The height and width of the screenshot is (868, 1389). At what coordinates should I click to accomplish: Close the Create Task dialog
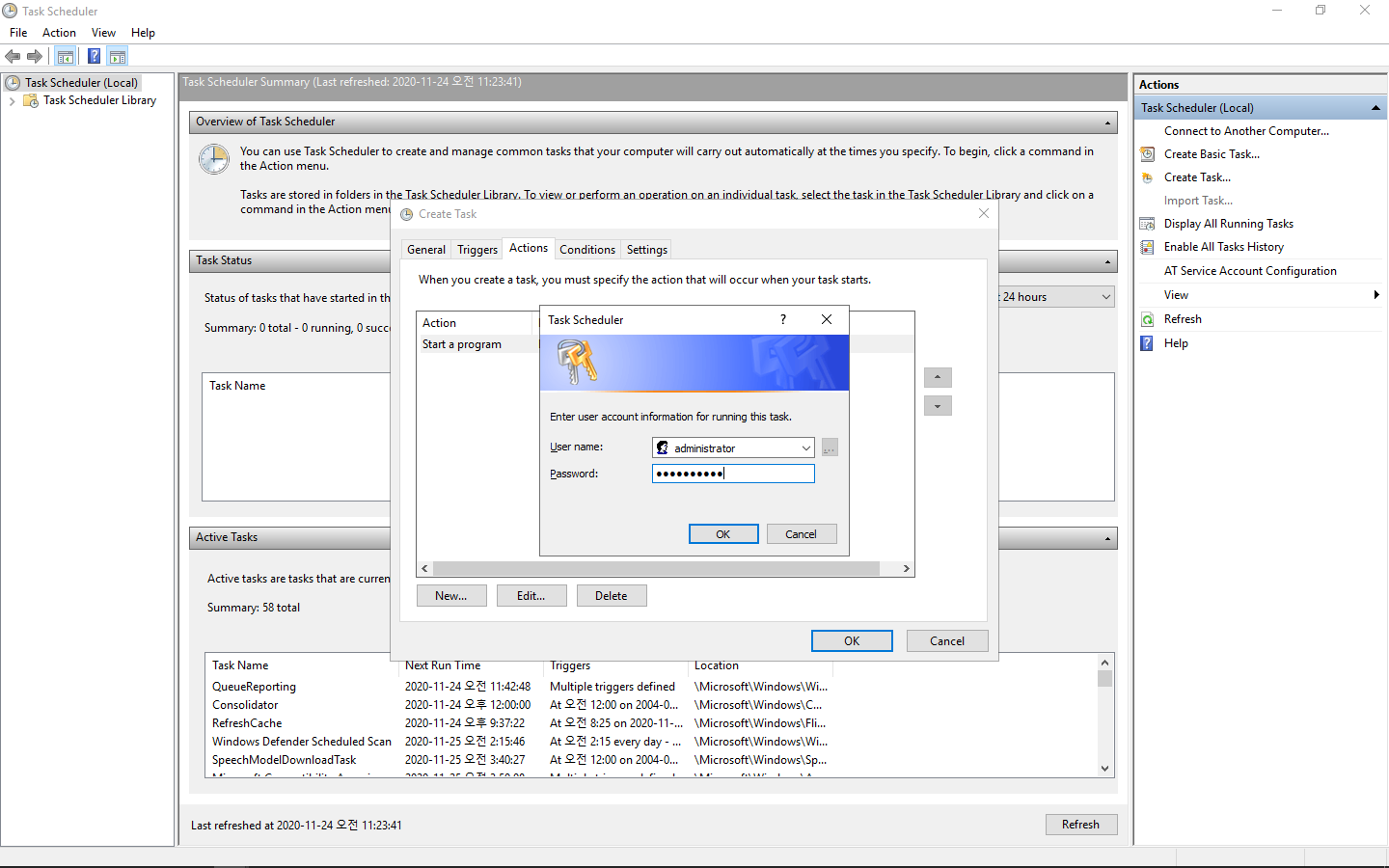click(x=984, y=213)
